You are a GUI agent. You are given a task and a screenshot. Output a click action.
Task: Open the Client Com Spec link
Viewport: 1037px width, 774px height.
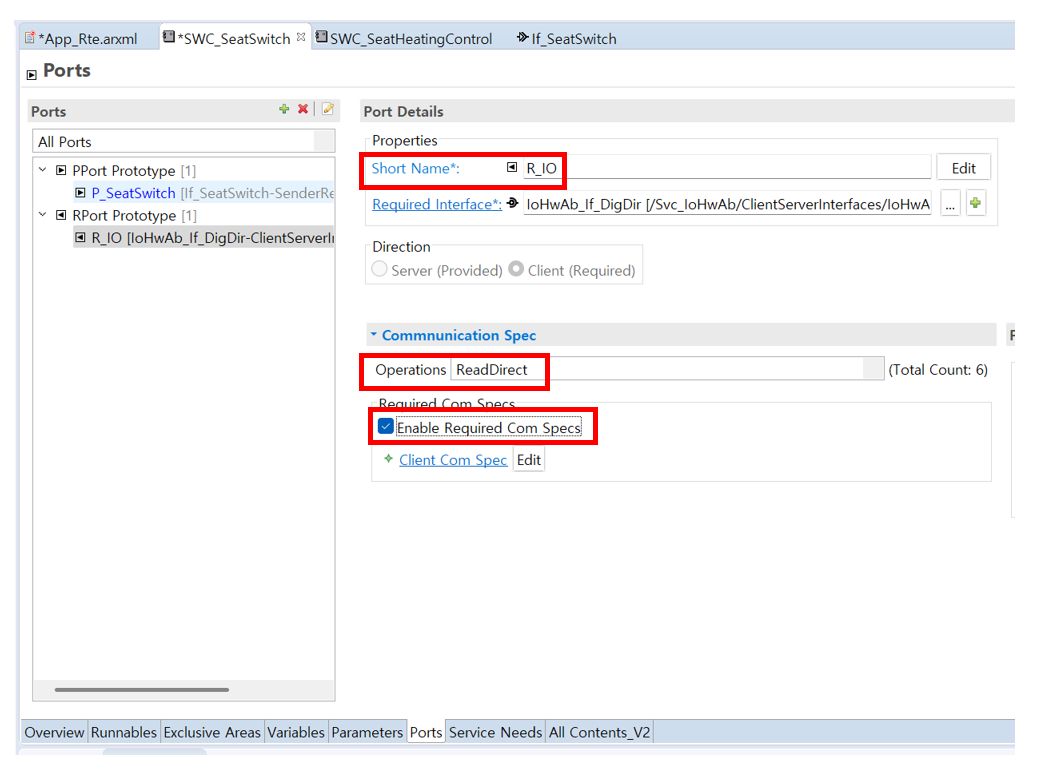(453, 460)
